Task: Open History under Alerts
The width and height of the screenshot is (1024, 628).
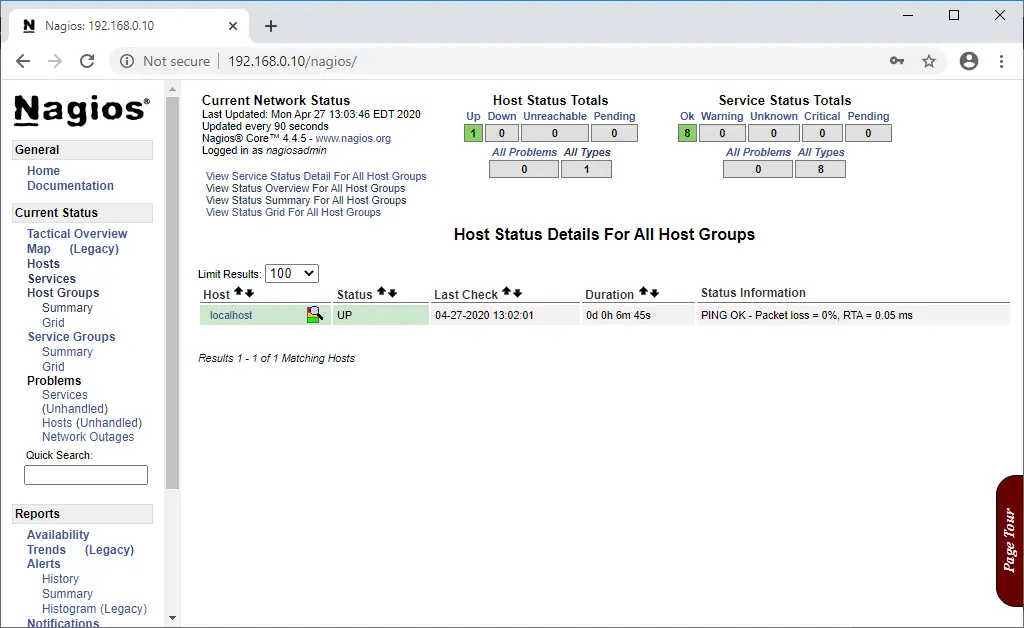Action: (x=60, y=579)
